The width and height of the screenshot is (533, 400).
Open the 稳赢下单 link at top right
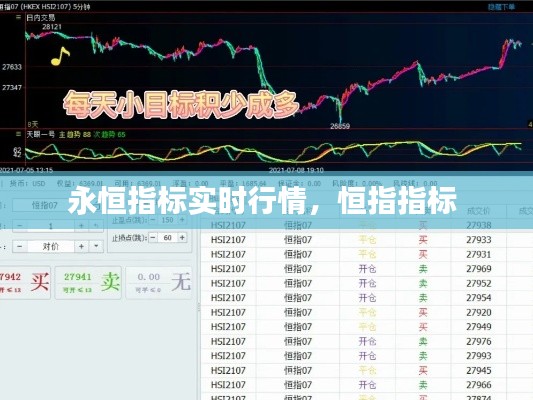[501, 7]
